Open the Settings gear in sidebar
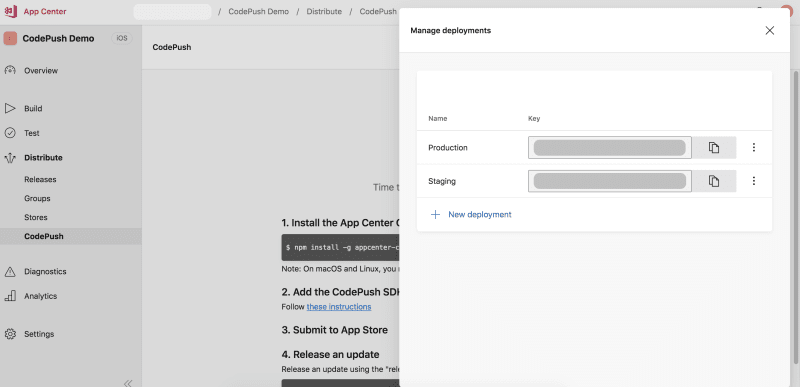The image size is (800, 387). 10,334
